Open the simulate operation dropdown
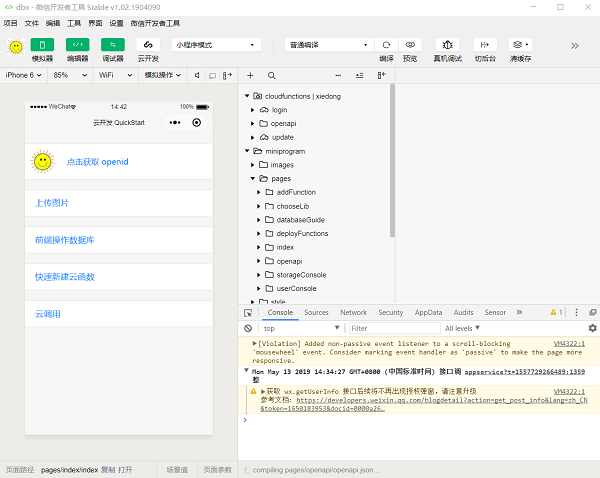 pos(163,75)
